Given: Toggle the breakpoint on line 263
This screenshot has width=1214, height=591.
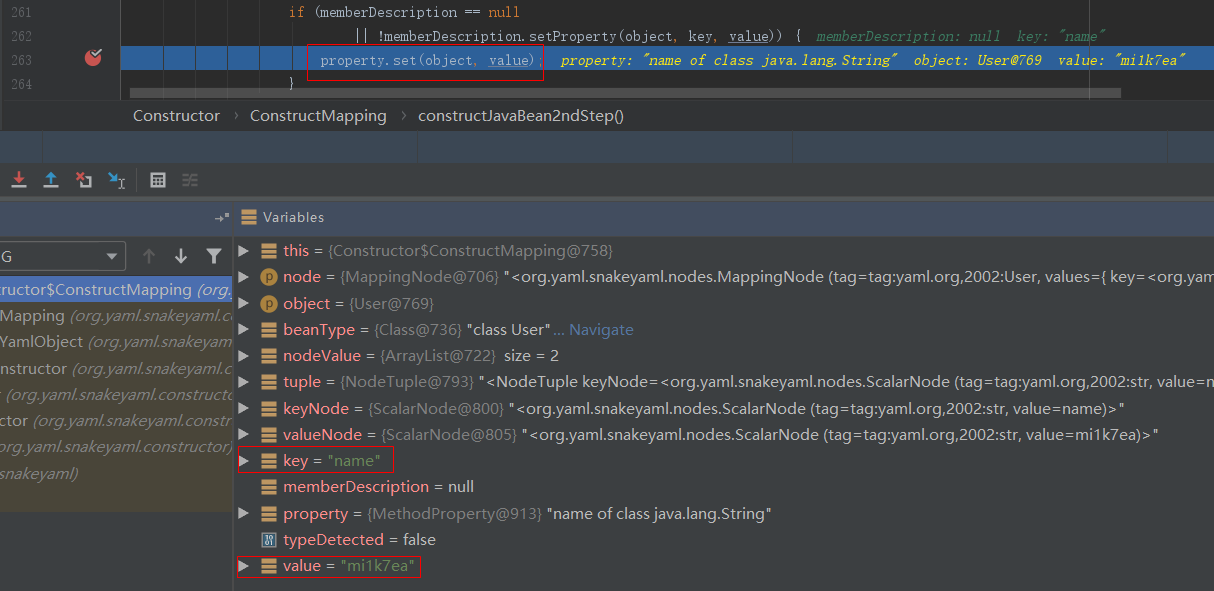Looking at the screenshot, I should (93, 58).
